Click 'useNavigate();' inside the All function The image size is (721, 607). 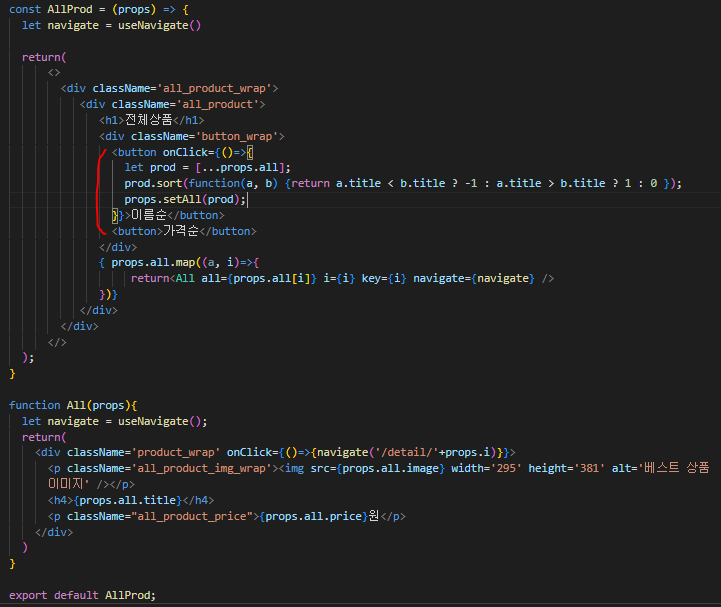(x=163, y=421)
